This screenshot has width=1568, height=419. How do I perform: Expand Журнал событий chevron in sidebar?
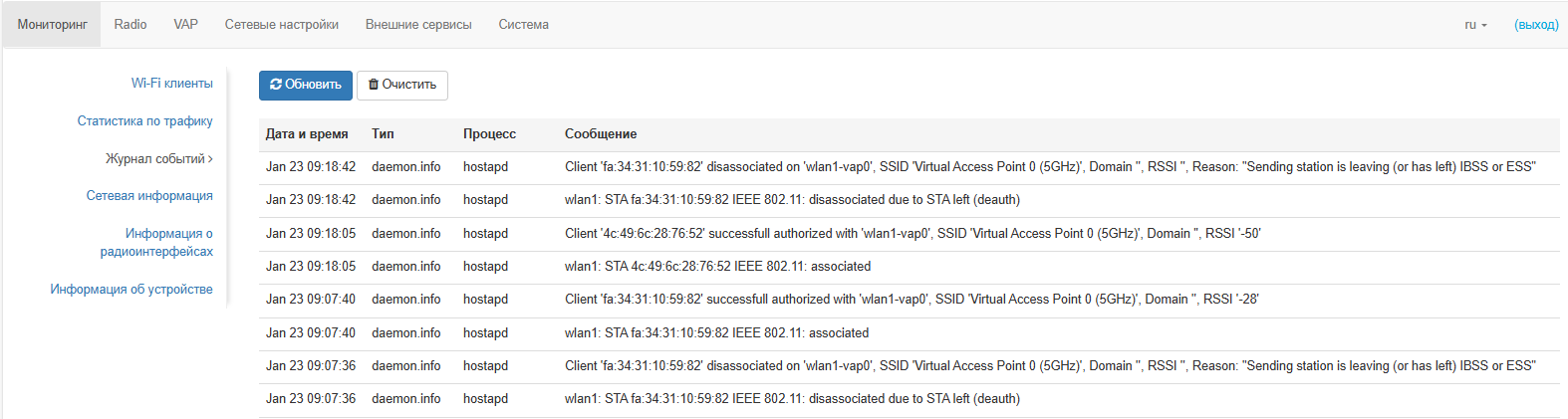pos(210,159)
